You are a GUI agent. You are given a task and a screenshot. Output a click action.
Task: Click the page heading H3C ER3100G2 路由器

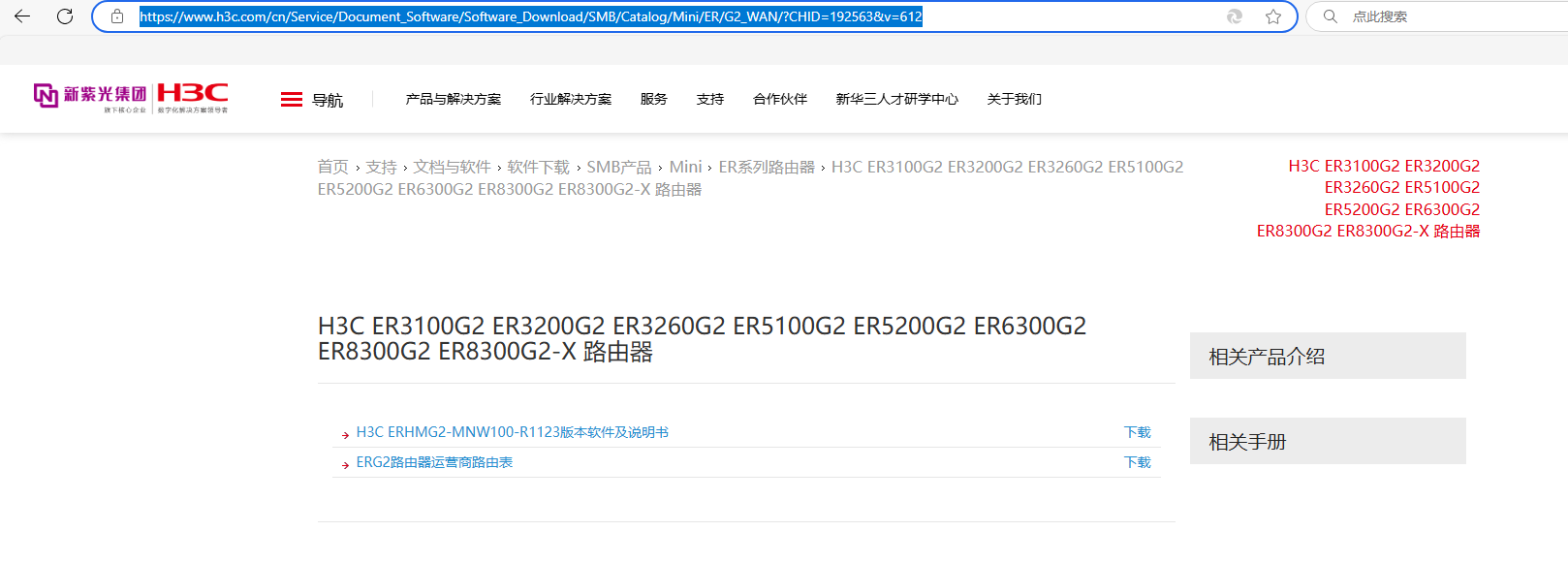(703, 338)
